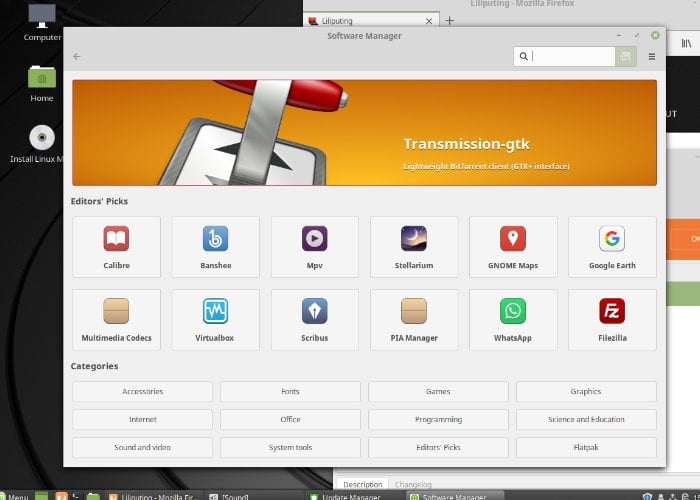Open a new tab in Firefox
Viewport: 700px width, 500px height.
450,21
